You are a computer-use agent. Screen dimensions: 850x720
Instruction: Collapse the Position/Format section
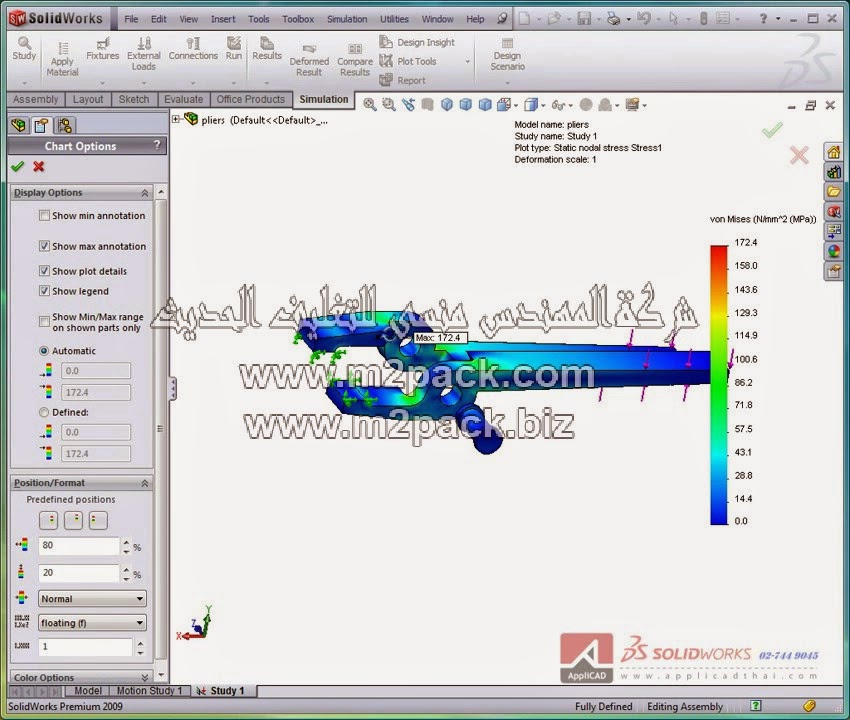[145, 483]
